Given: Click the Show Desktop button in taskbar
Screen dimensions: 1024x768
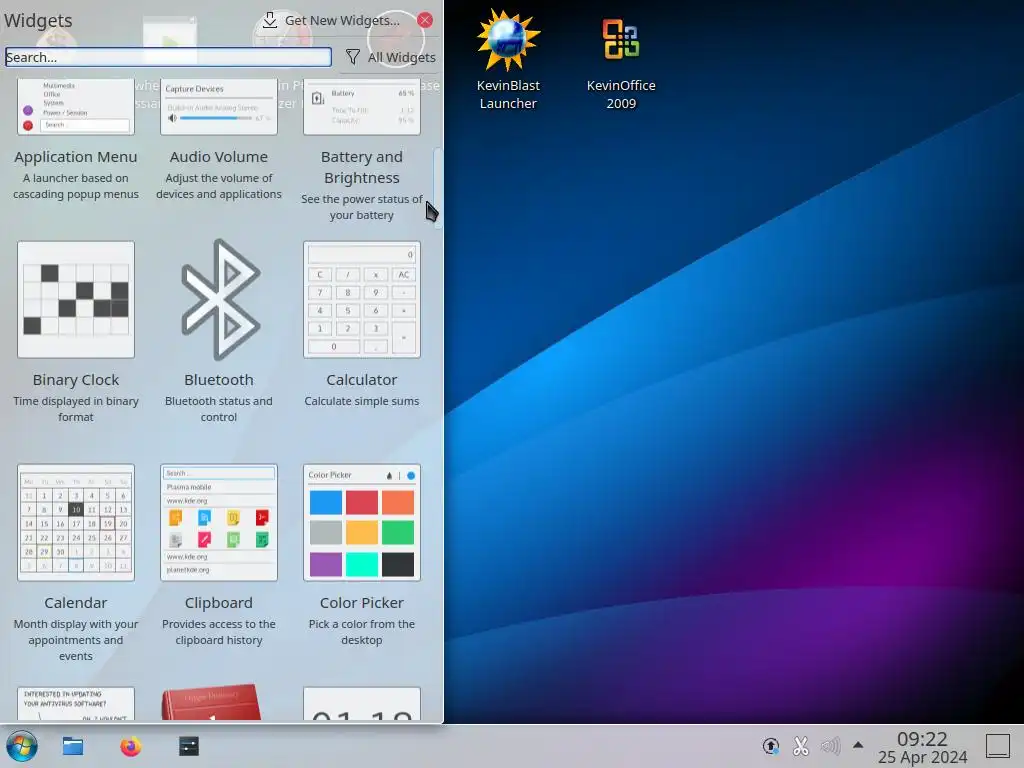Looking at the screenshot, I should (x=998, y=746).
